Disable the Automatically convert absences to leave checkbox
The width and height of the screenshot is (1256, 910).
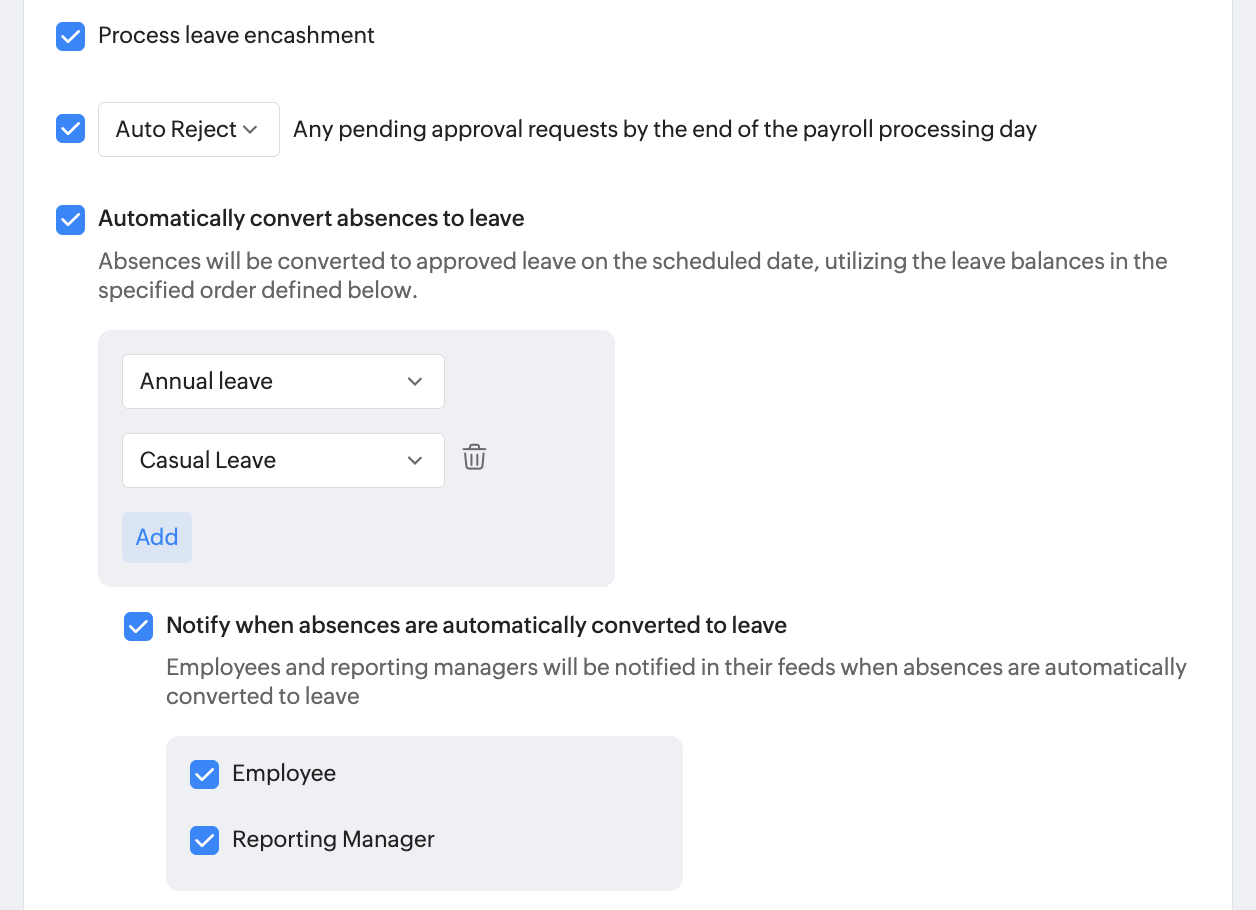point(70,219)
